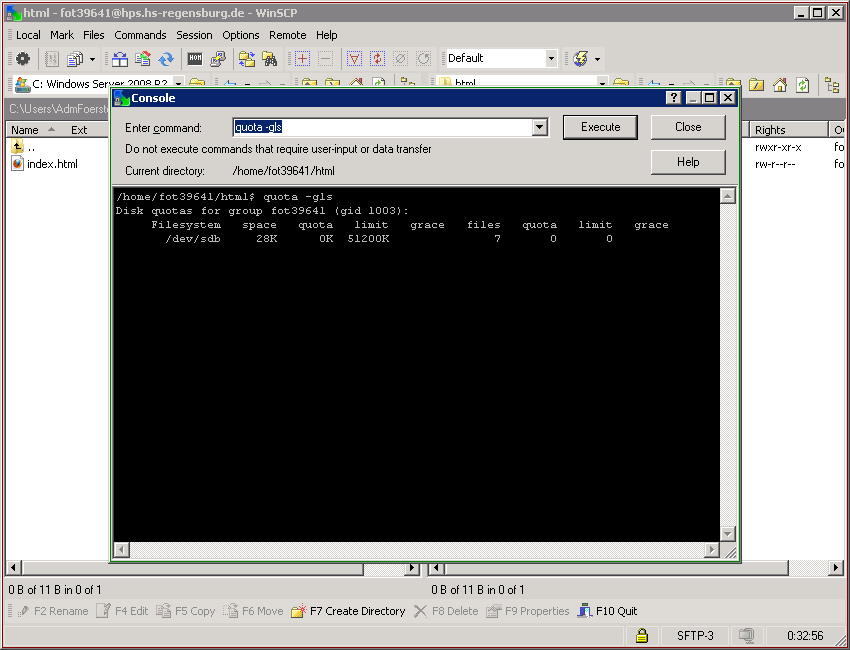Click the Console title bar question mark button
Viewport: 850px width, 650px height.
tap(673, 98)
